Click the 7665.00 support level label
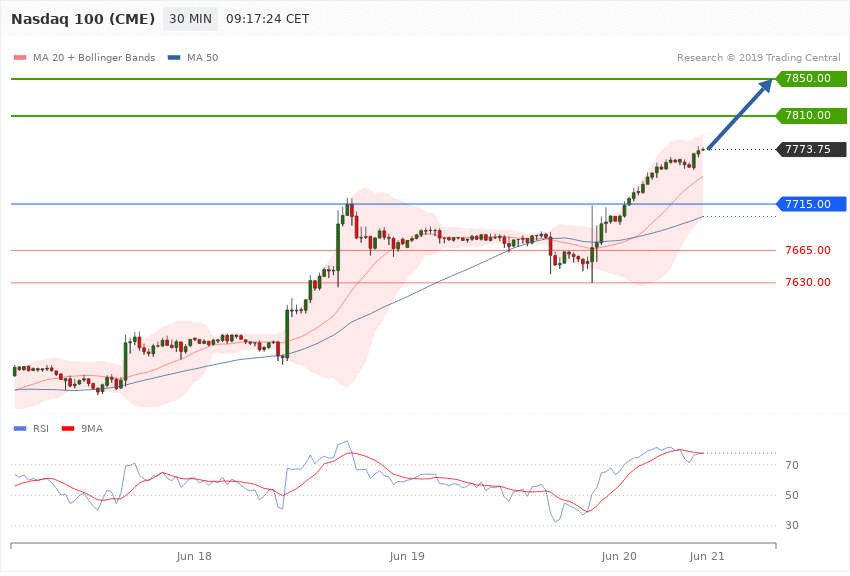Image resolution: width=850 pixels, height=576 pixels. (x=808, y=250)
